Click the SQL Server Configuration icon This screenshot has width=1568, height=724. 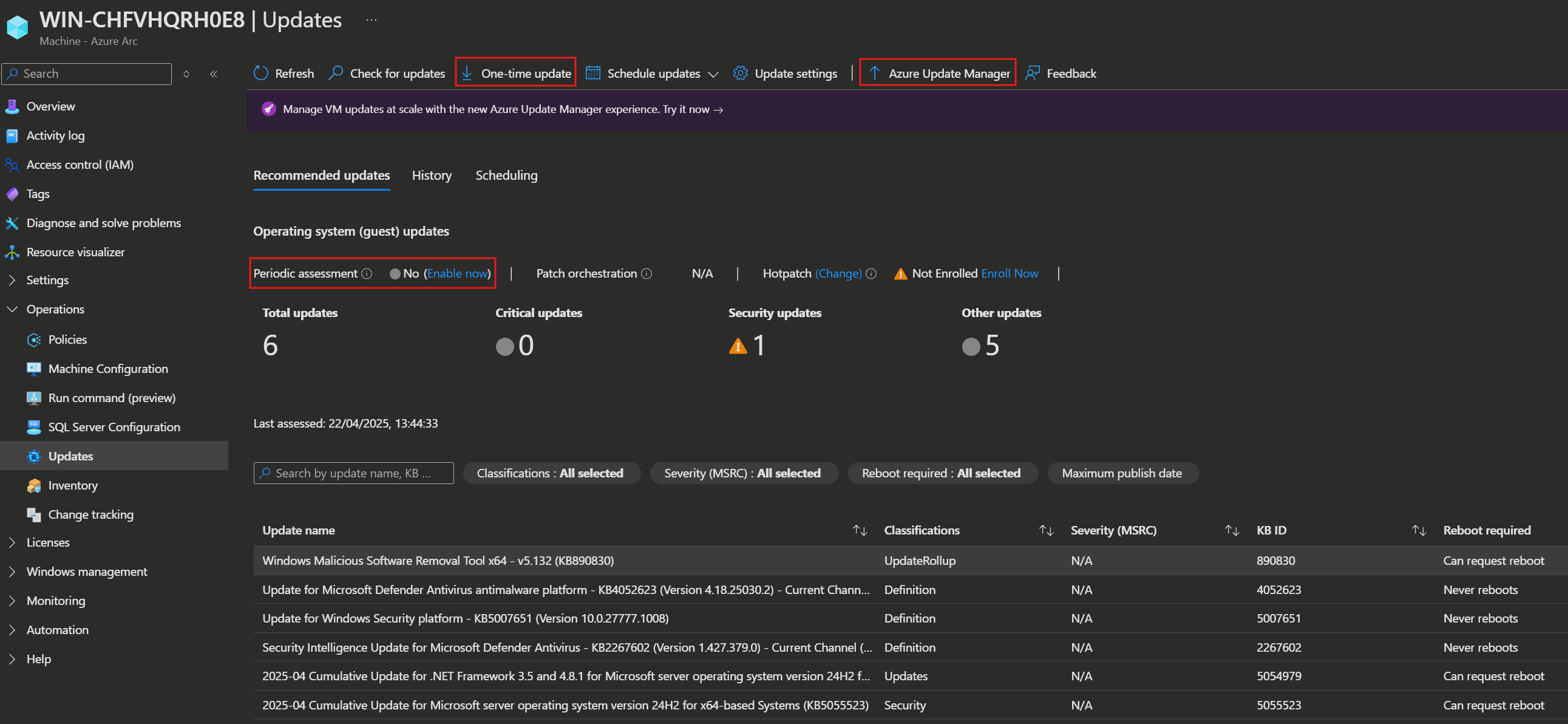pyautogui.click(x=34, y=428)
